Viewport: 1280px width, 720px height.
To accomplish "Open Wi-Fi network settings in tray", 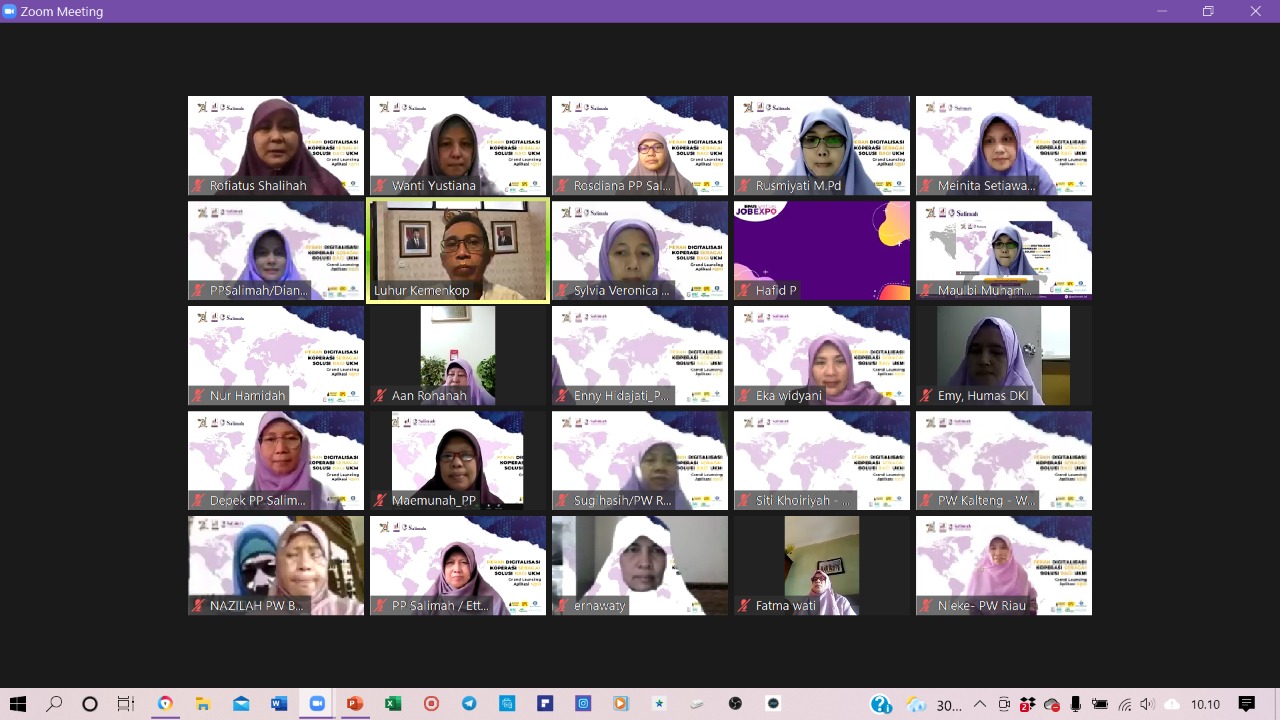I will click(1124, 704).
